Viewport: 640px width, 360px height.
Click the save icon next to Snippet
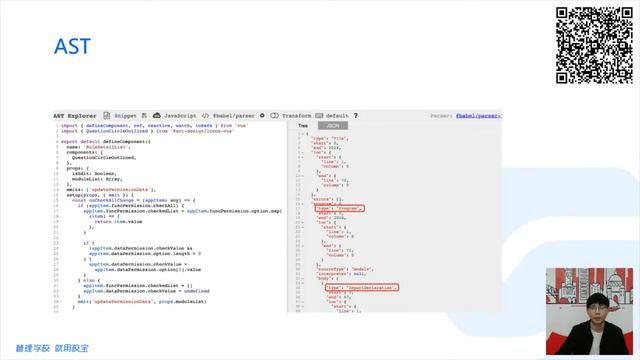click(x=144, y=116)
